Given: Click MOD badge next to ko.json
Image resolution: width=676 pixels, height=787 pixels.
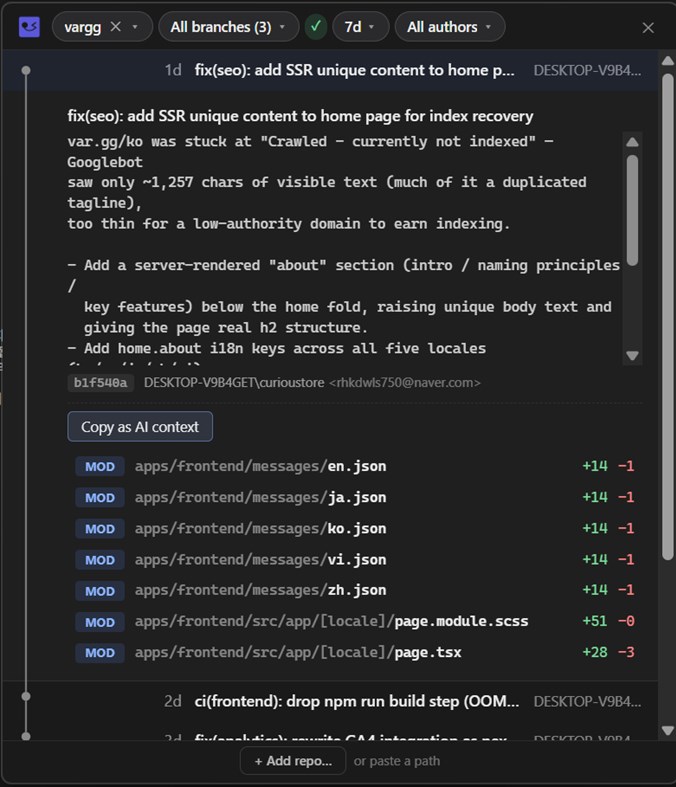Looking at the screenshot, I should 100,529.
